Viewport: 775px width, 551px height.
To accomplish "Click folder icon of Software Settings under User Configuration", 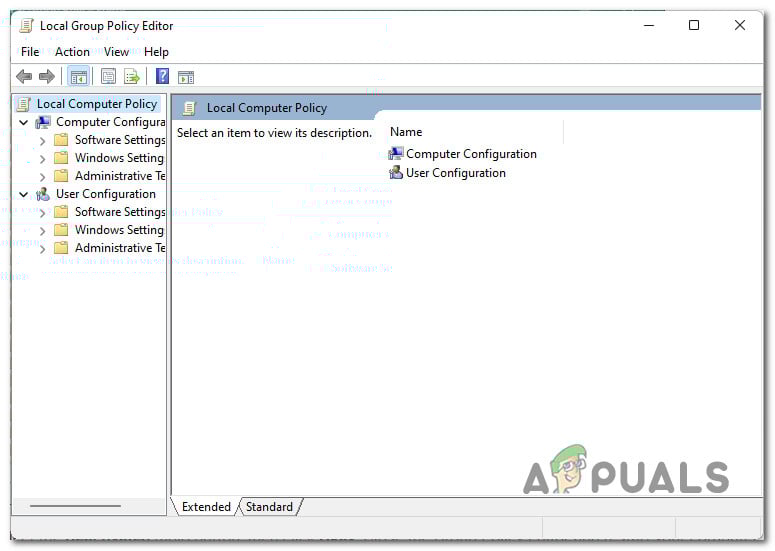I will [61, 212].
